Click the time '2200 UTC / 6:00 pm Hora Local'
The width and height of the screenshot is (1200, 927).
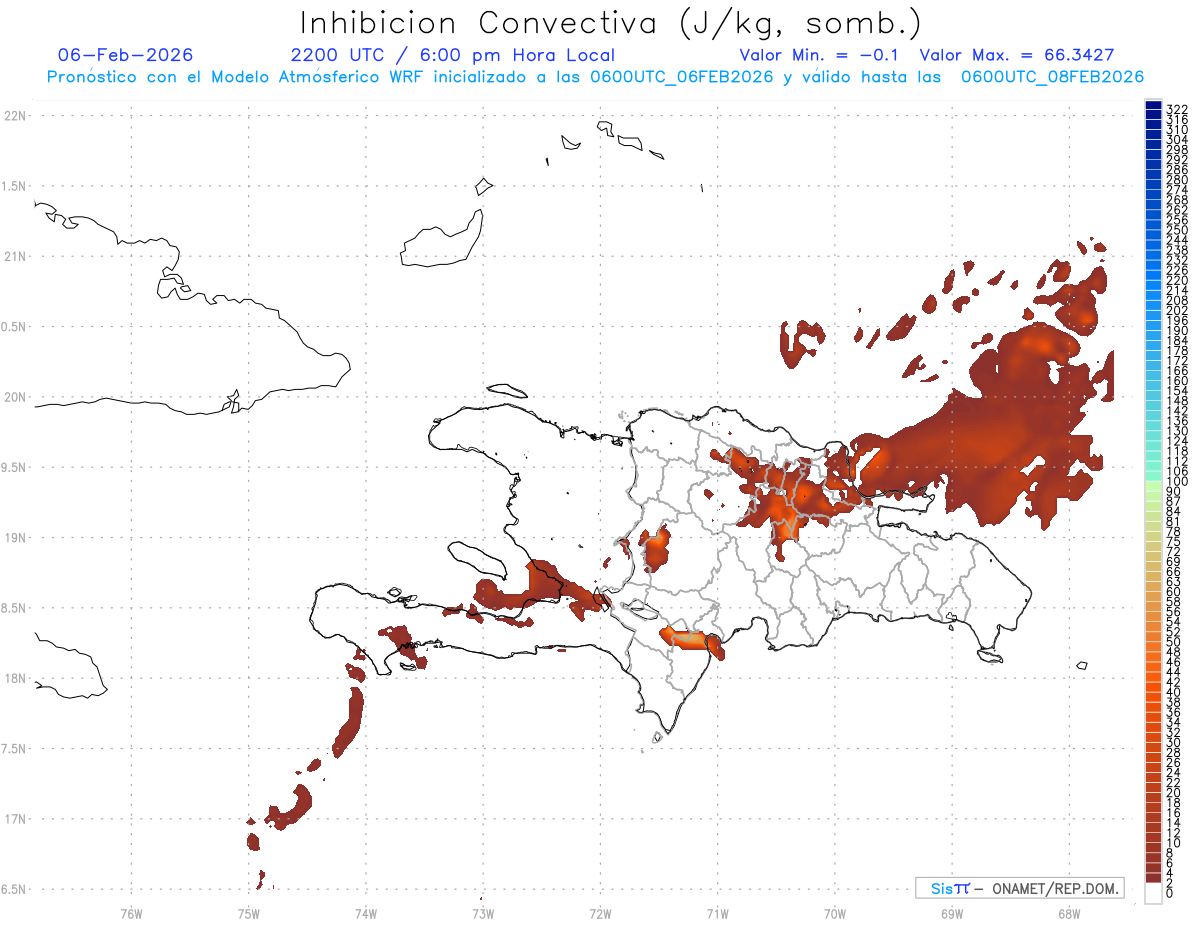(453, 55)
